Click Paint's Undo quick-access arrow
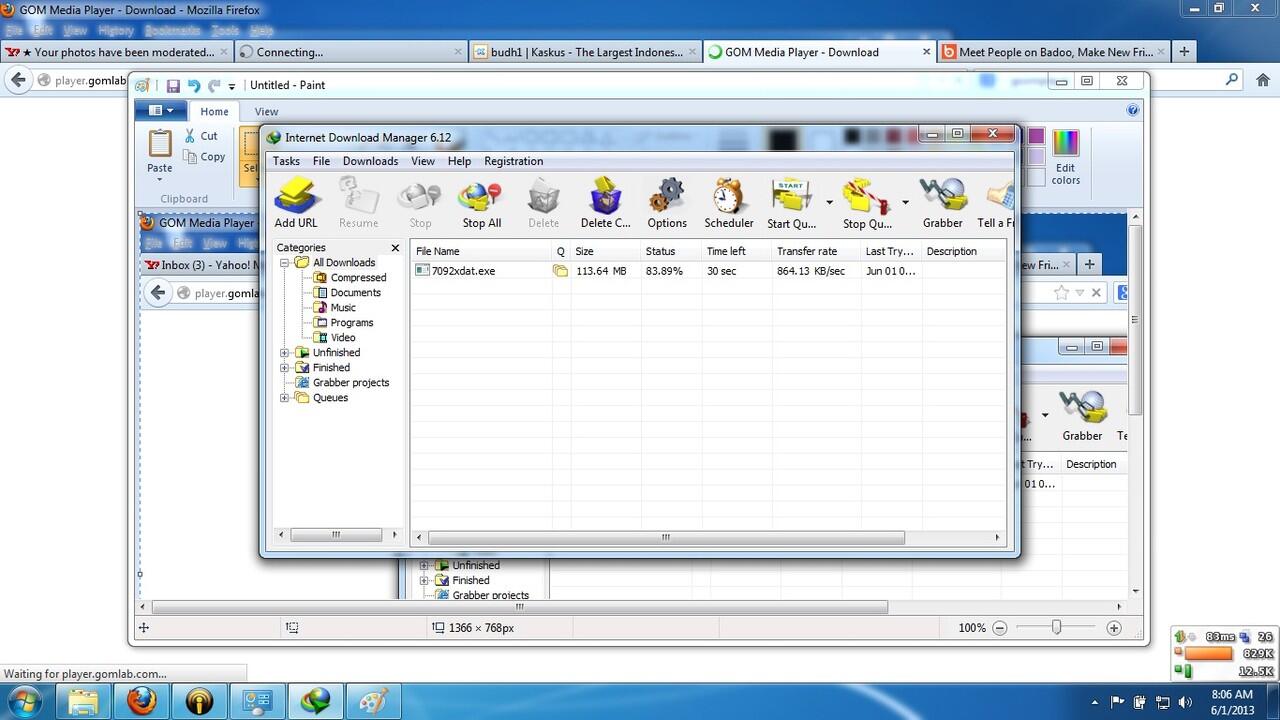This screenshot has width=1280, height=720. coord(194,86)
